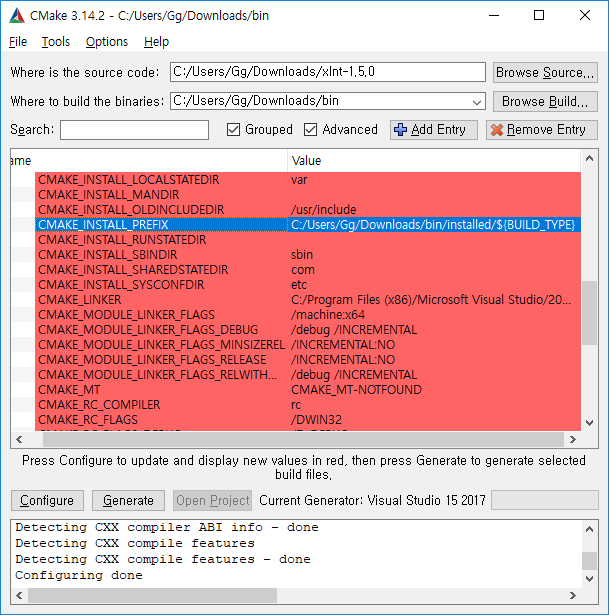
Task: Click the CMAKE_LINKER Program Files path value
Action: (x=431, y=300)
